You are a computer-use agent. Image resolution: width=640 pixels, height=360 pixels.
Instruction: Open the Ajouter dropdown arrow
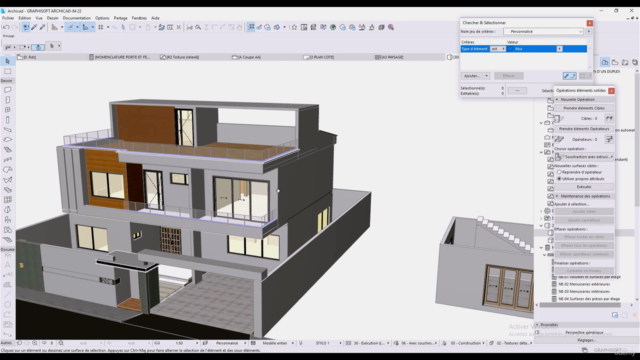(x=486, y=76)
